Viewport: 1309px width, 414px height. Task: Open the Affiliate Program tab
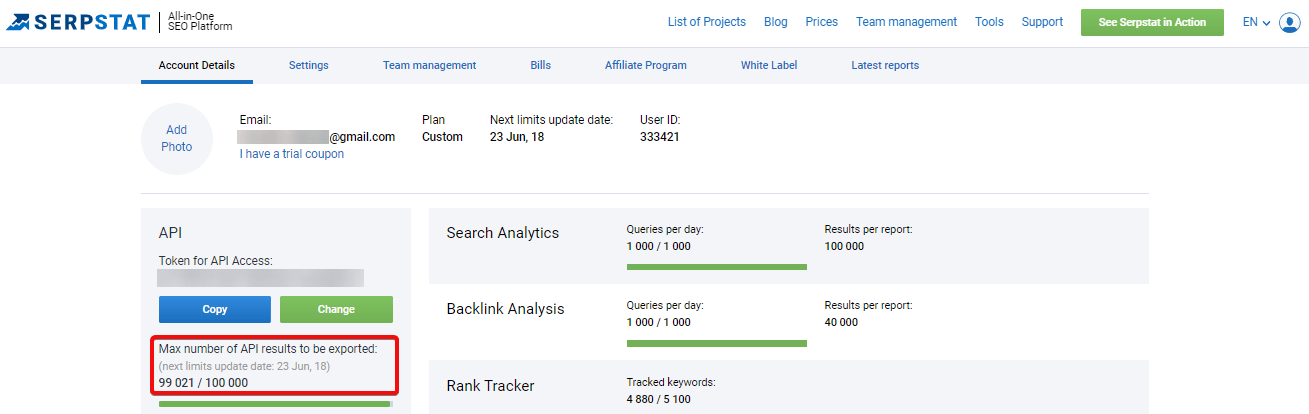coord(645,66)
